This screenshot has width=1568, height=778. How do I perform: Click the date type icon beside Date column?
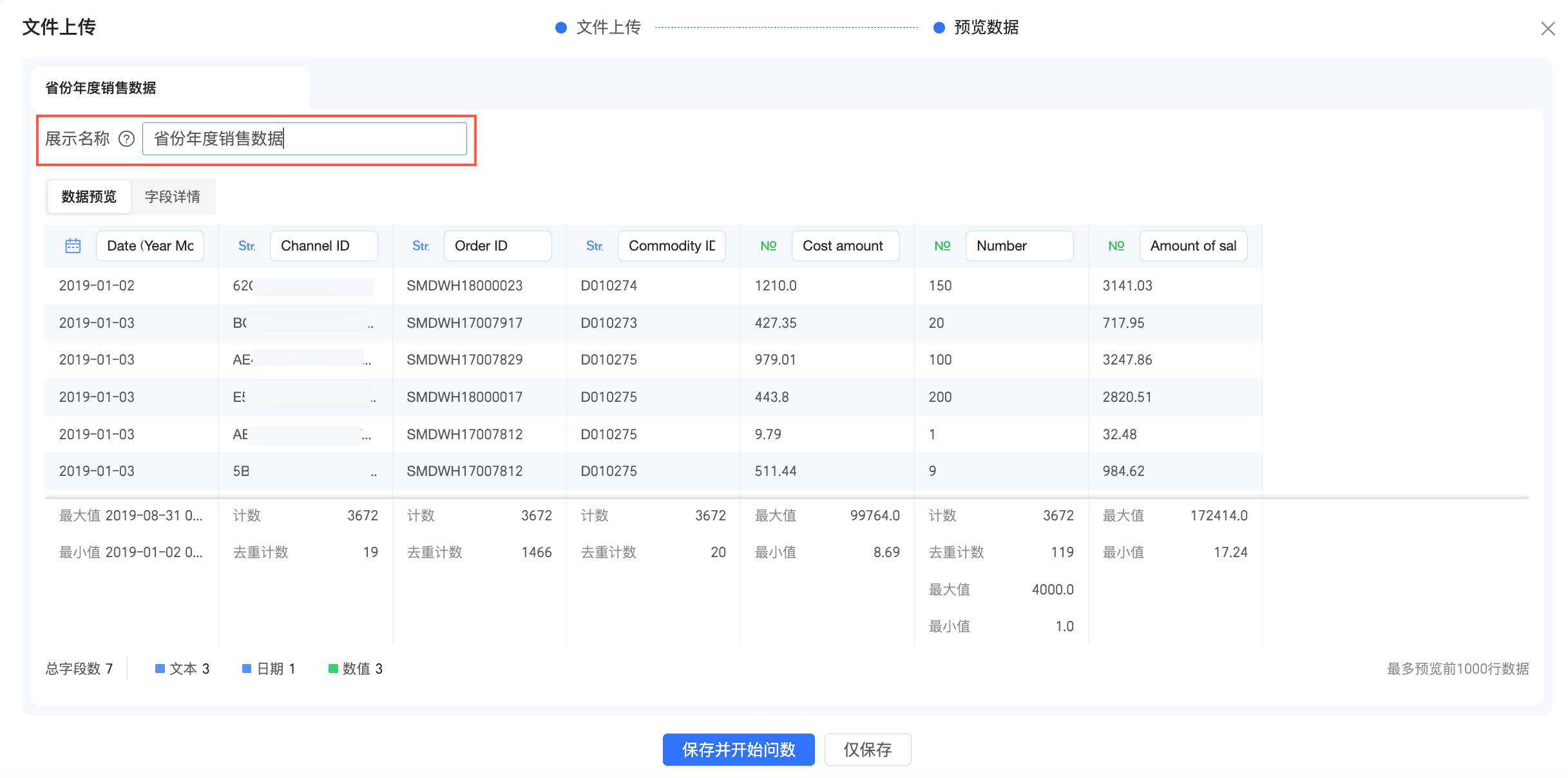click(x=73, y=246)
